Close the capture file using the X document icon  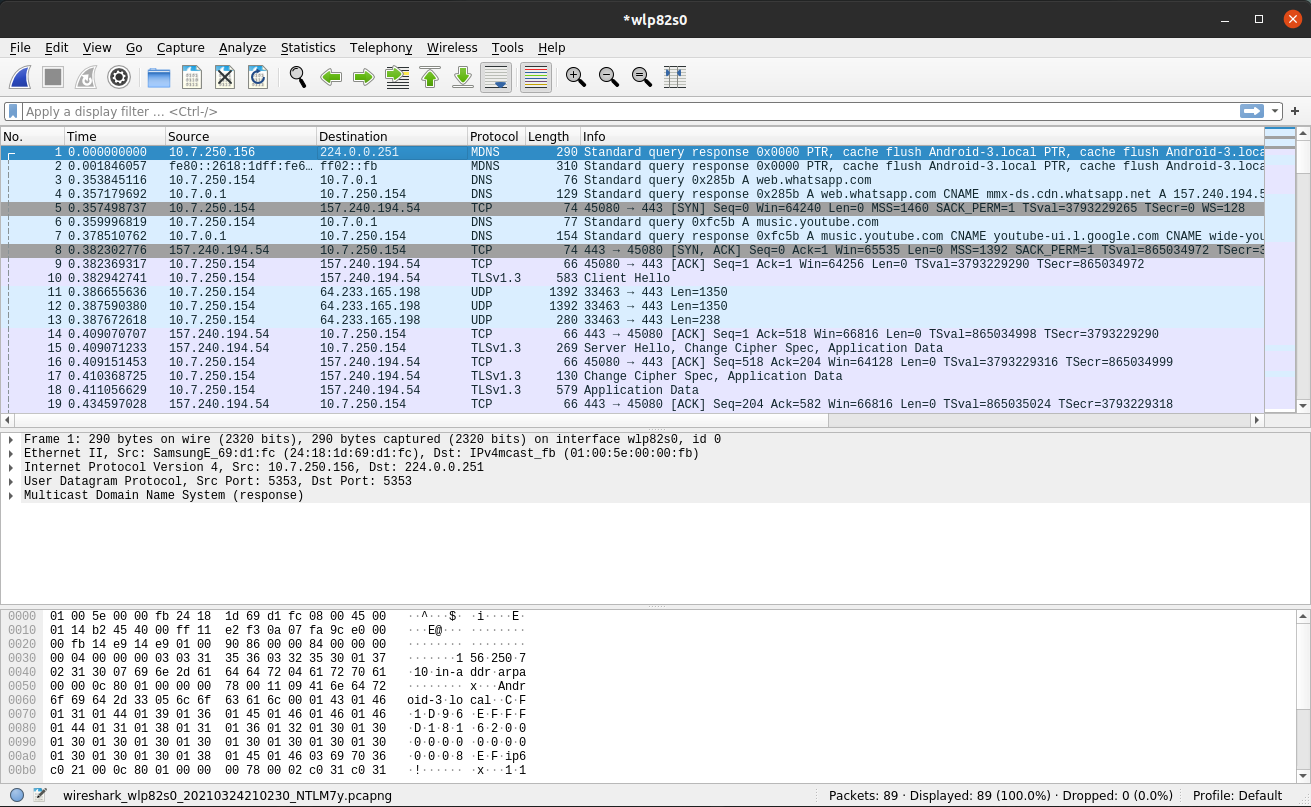pyautogui.click(x=224, y=77)
